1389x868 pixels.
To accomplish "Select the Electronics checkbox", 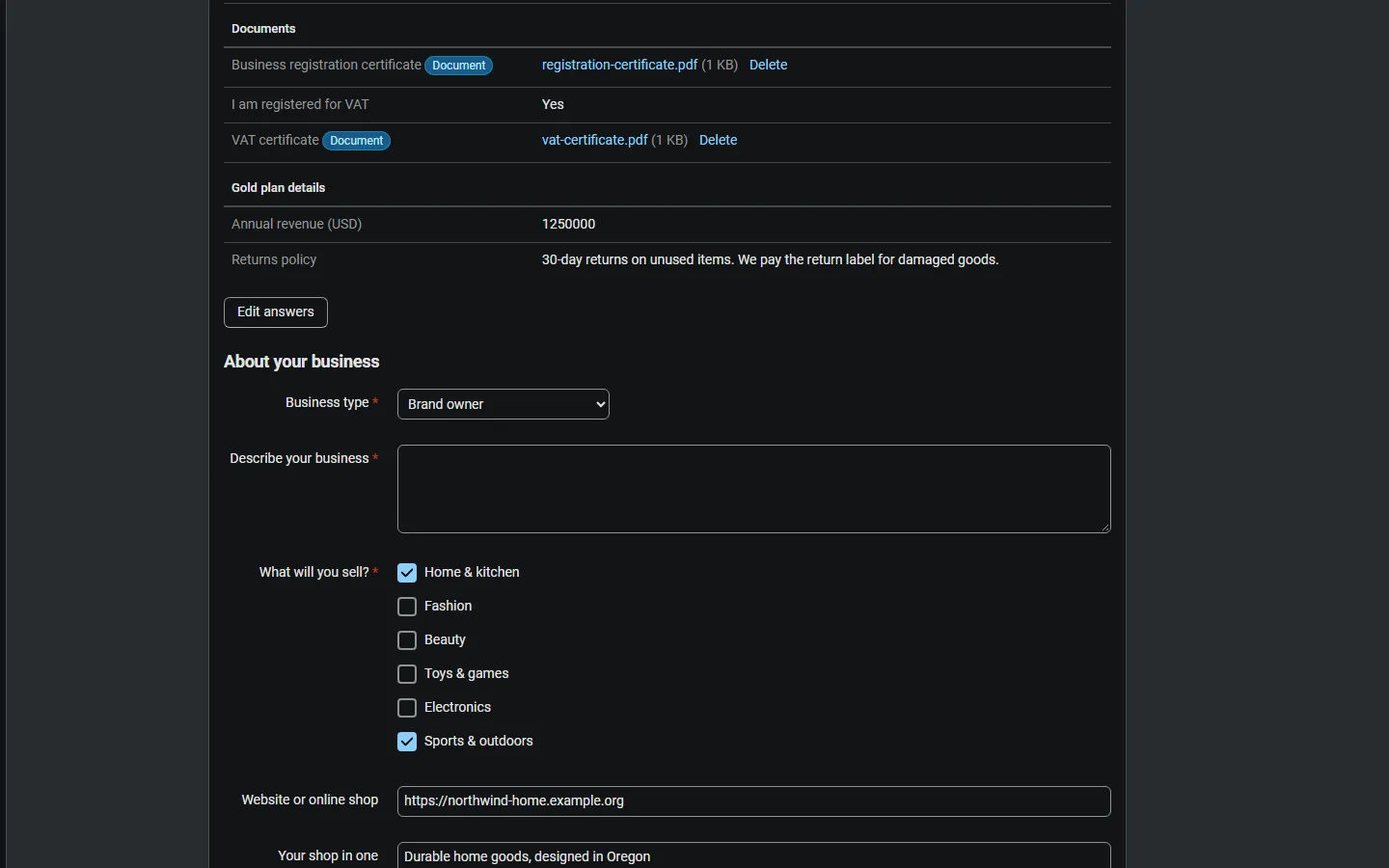I will click(x=407, y=708).
